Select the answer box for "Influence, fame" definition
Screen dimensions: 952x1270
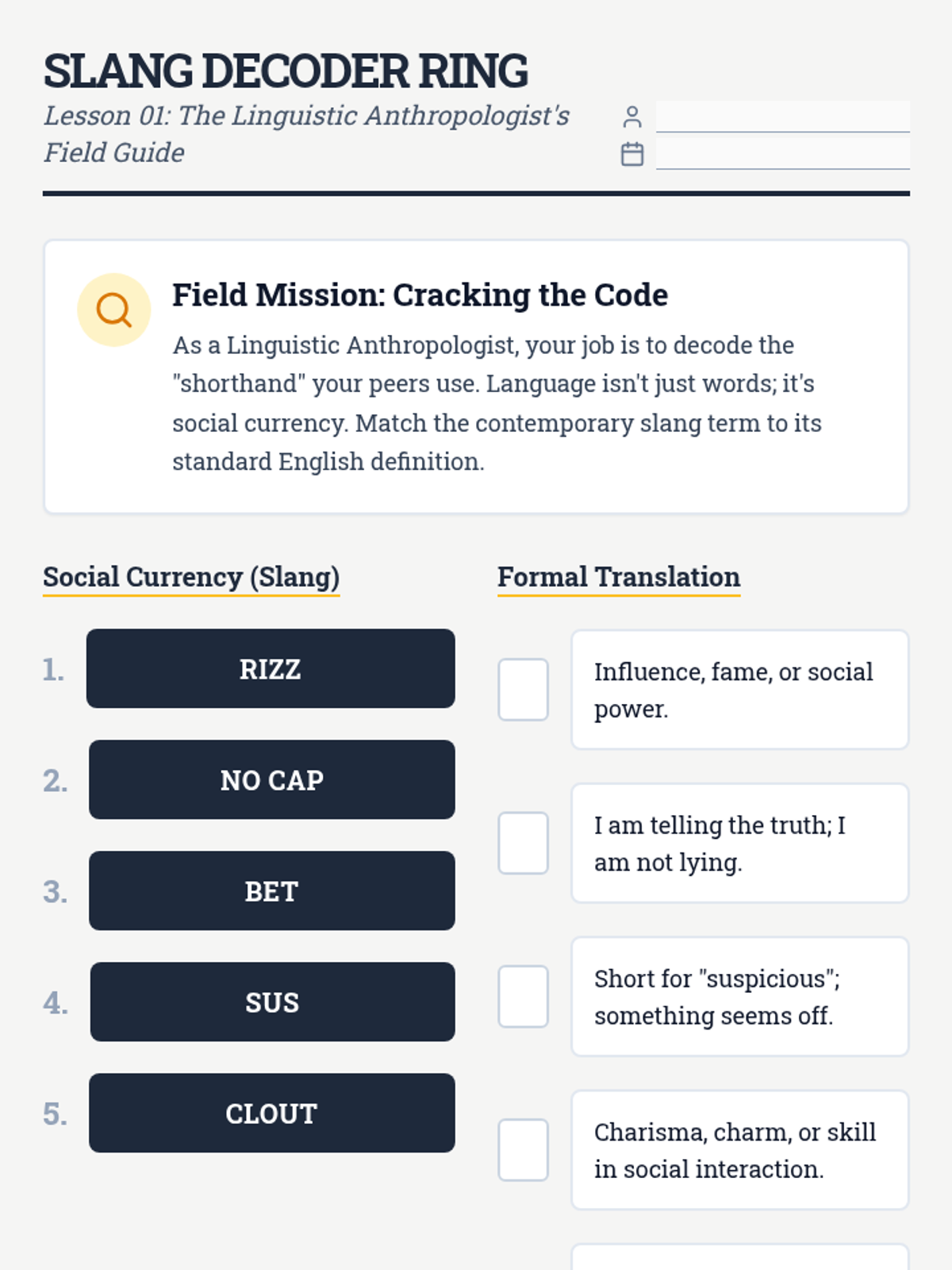(523, 689)
